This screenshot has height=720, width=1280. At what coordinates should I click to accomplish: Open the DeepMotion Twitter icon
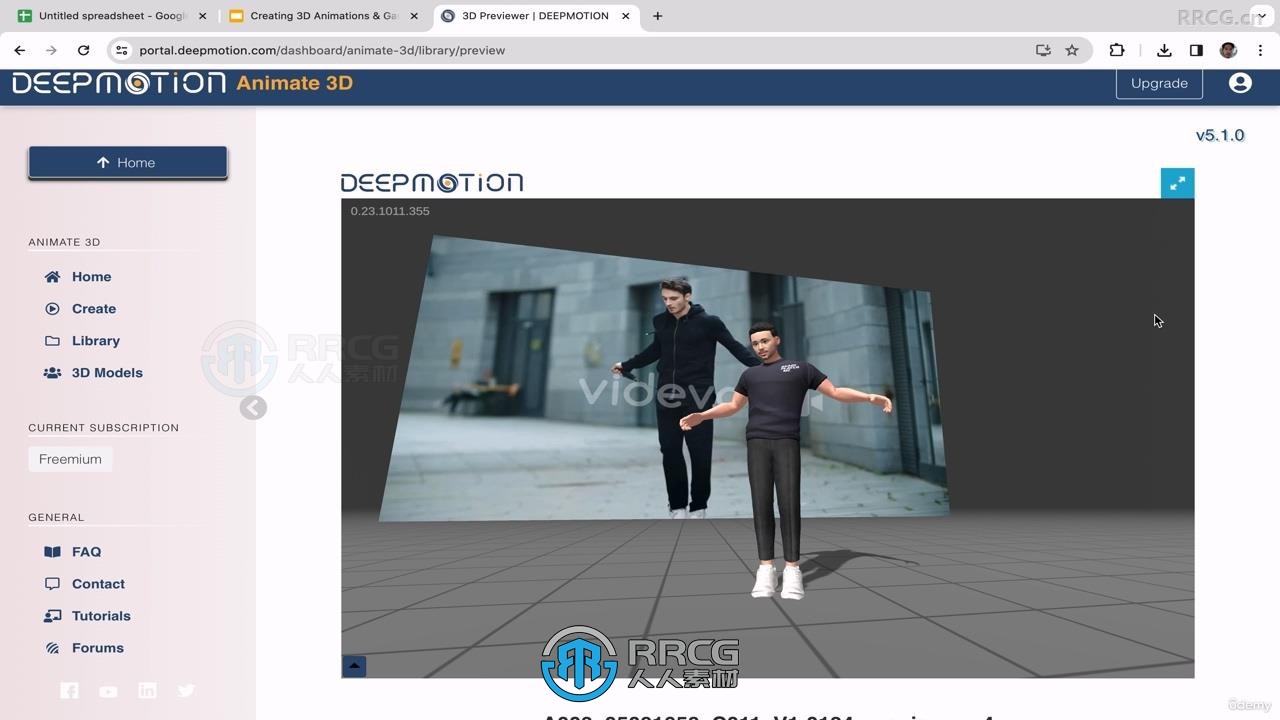tap(186, 690)
